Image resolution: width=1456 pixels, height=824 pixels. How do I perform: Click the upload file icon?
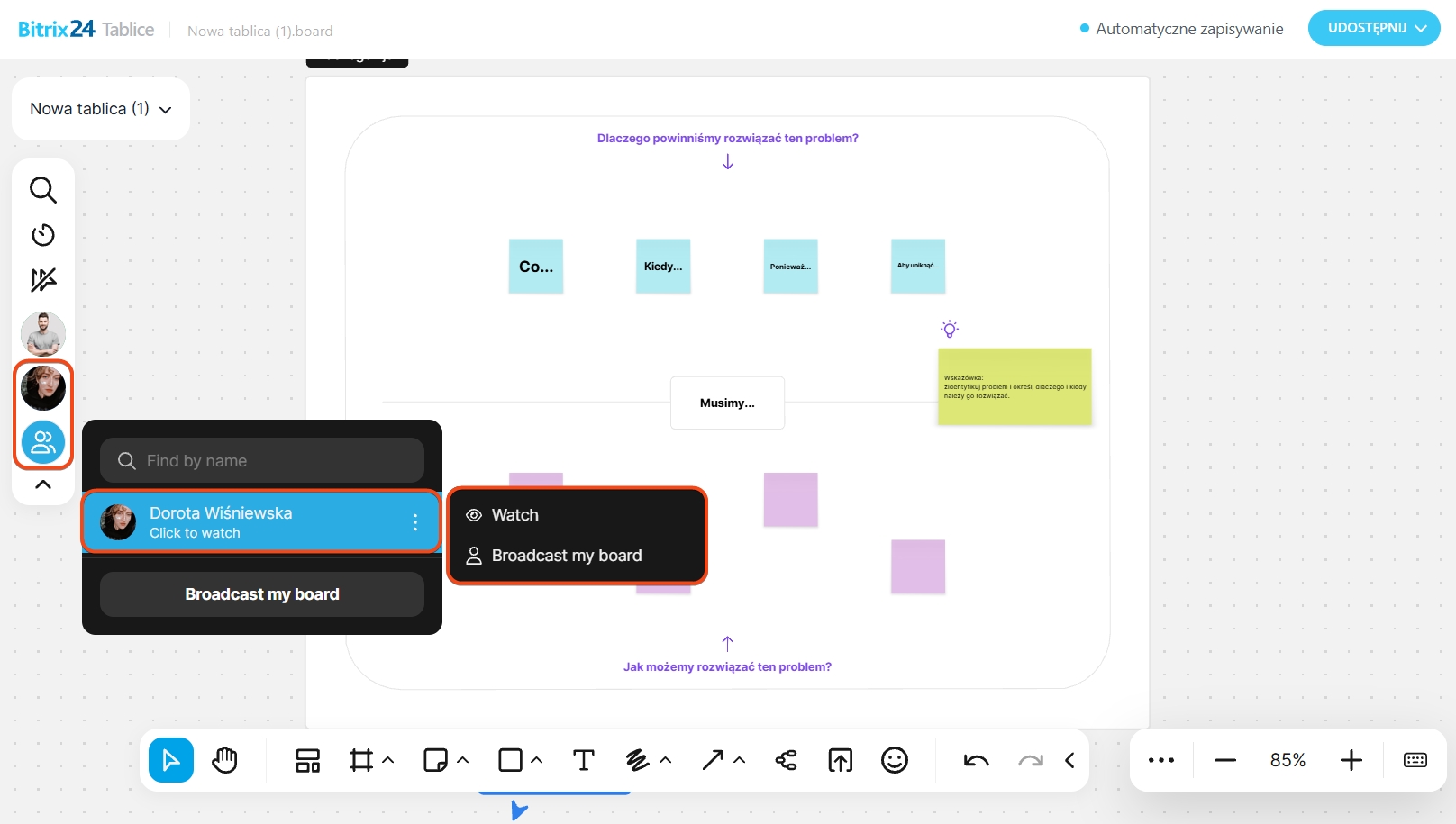coord(840,760)
